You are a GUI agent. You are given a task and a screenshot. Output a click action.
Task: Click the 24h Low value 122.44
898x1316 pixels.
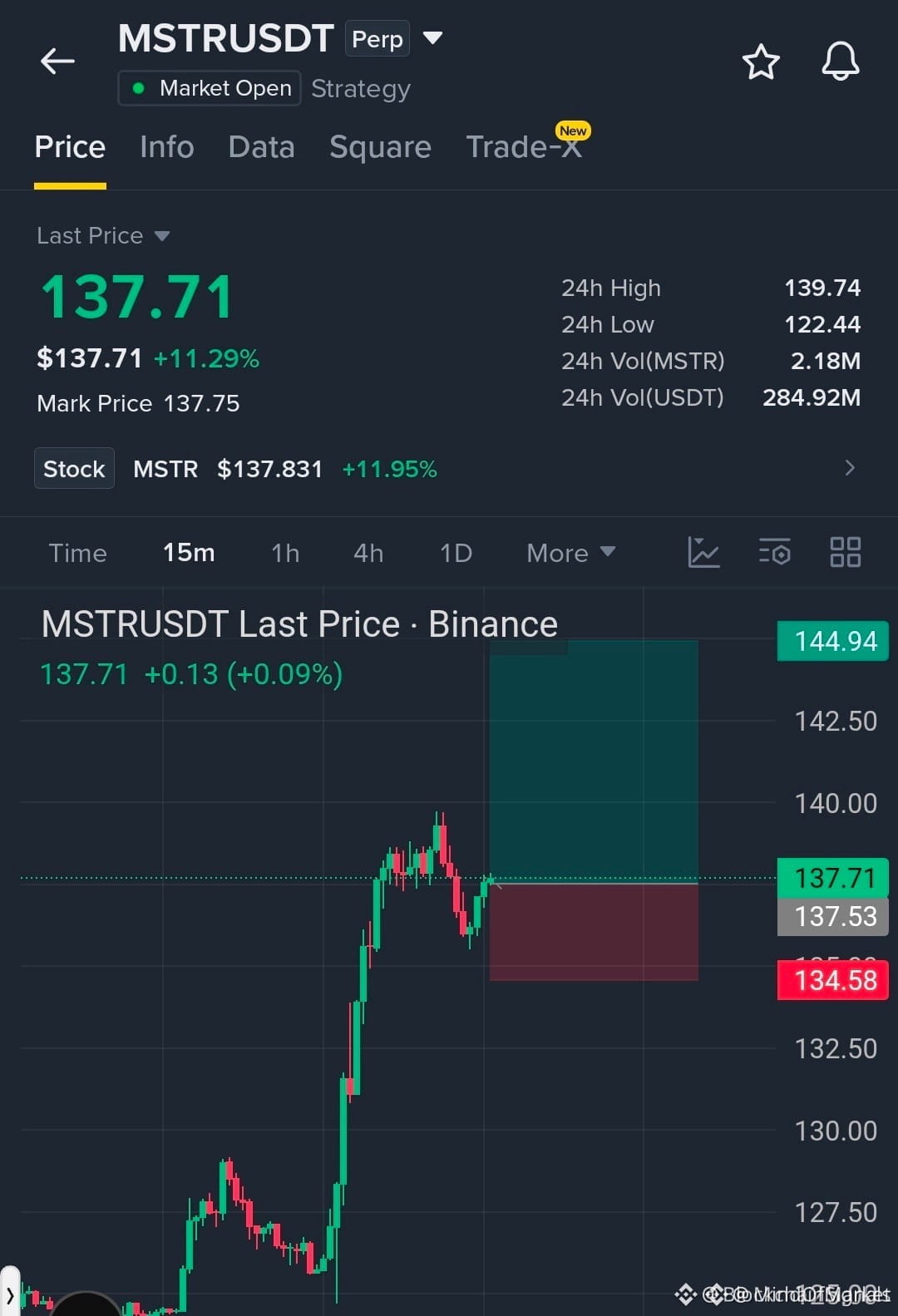click(x=822, y=324)
